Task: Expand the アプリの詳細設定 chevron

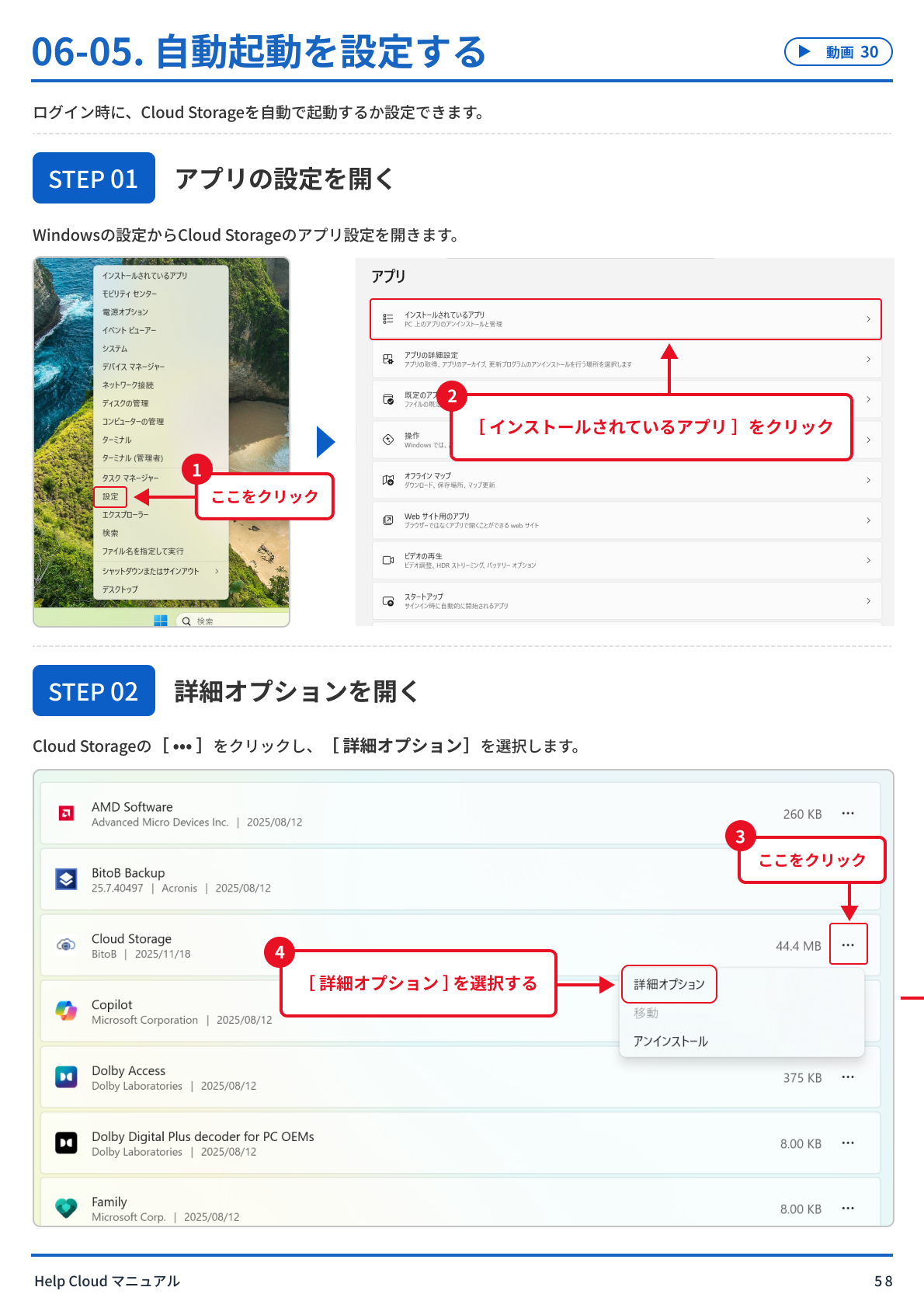Action: 868,359
